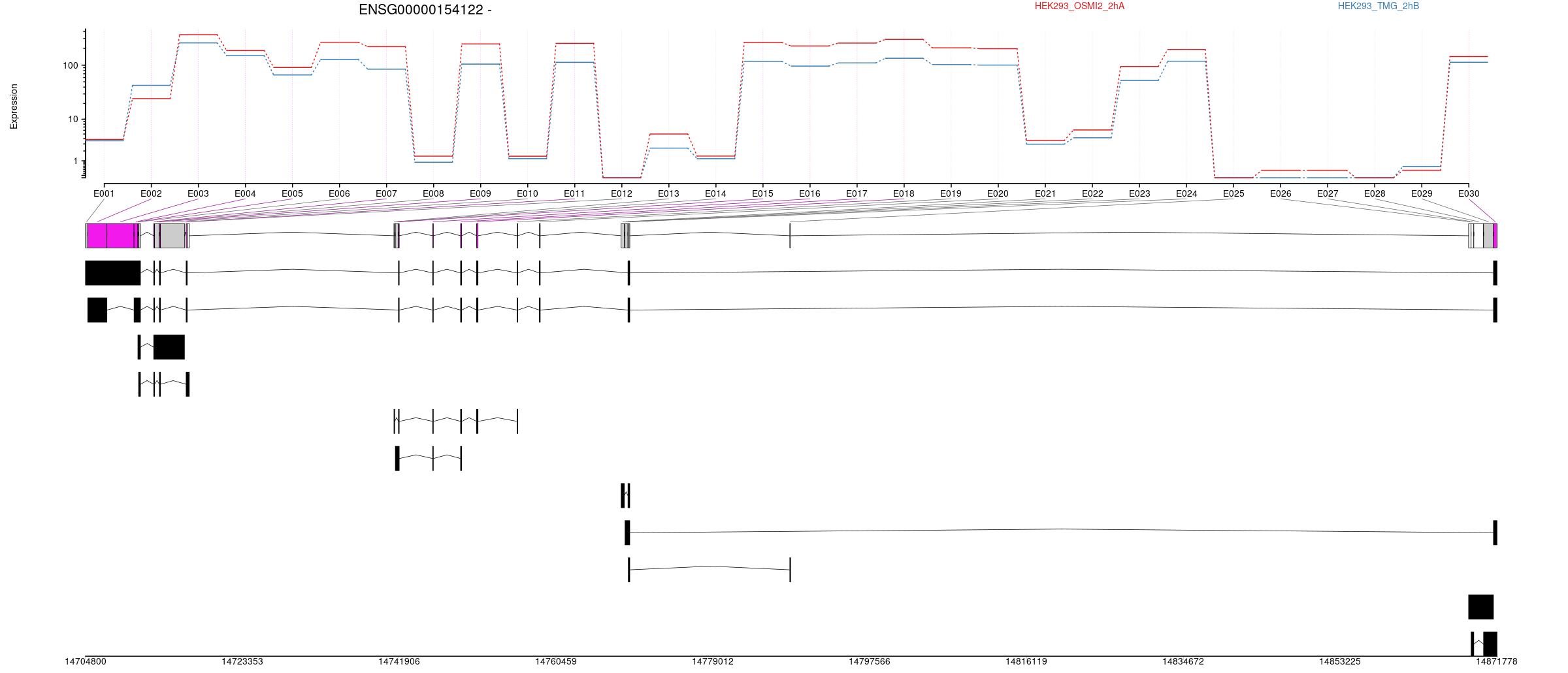
Task: Click genomic coordinate 14760459
Action: point(556,662)
